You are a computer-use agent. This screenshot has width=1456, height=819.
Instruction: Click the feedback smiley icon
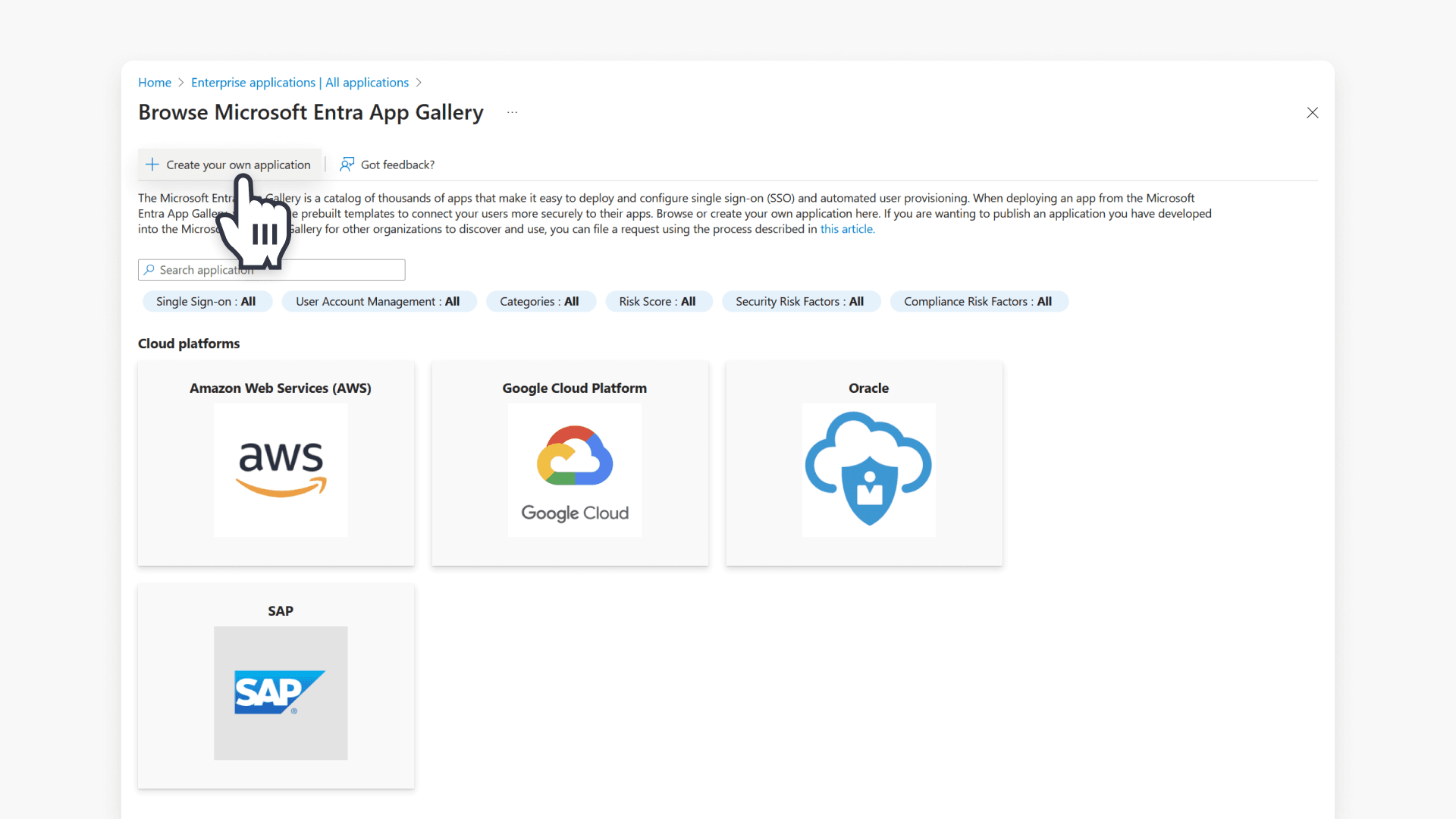coord(347,165)
